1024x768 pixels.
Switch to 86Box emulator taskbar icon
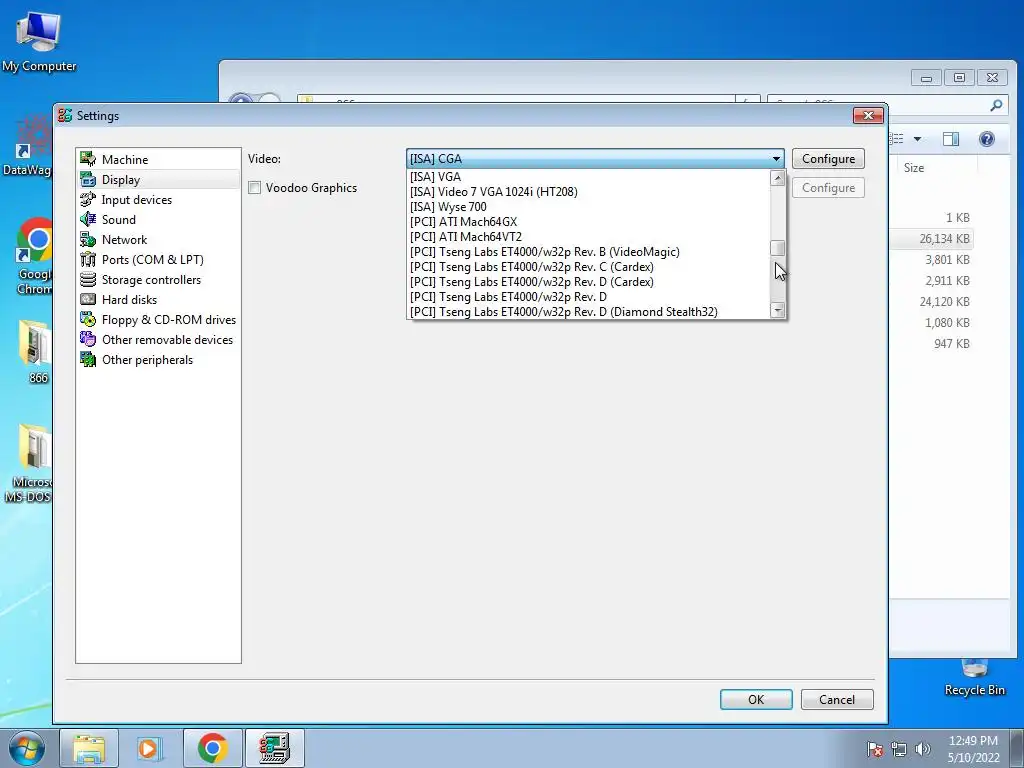(x=274, y=748)
